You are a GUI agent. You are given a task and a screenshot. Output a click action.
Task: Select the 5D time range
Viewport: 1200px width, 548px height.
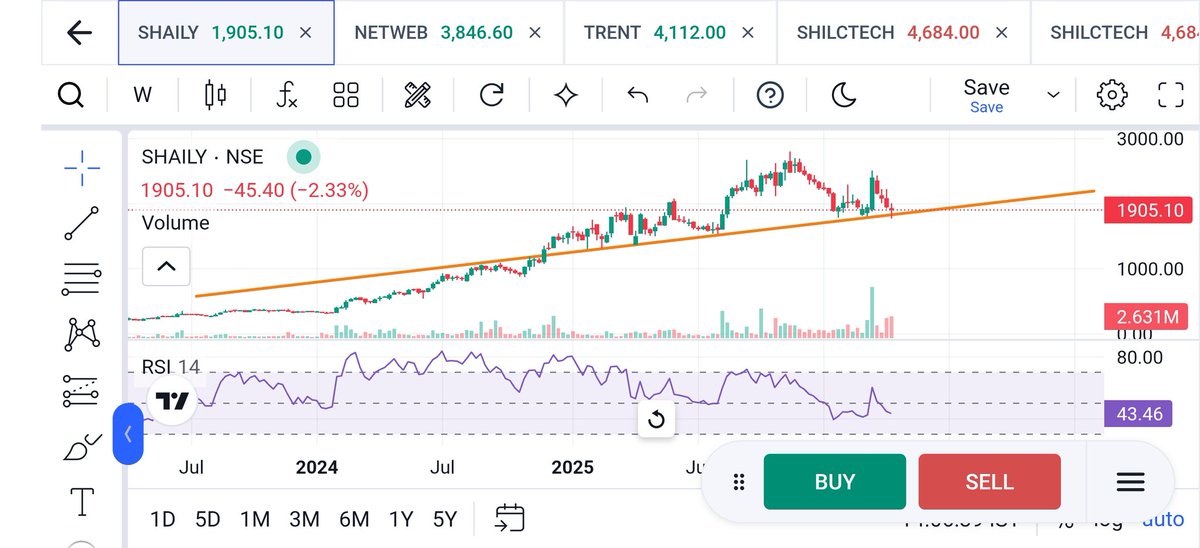point(207,520)
